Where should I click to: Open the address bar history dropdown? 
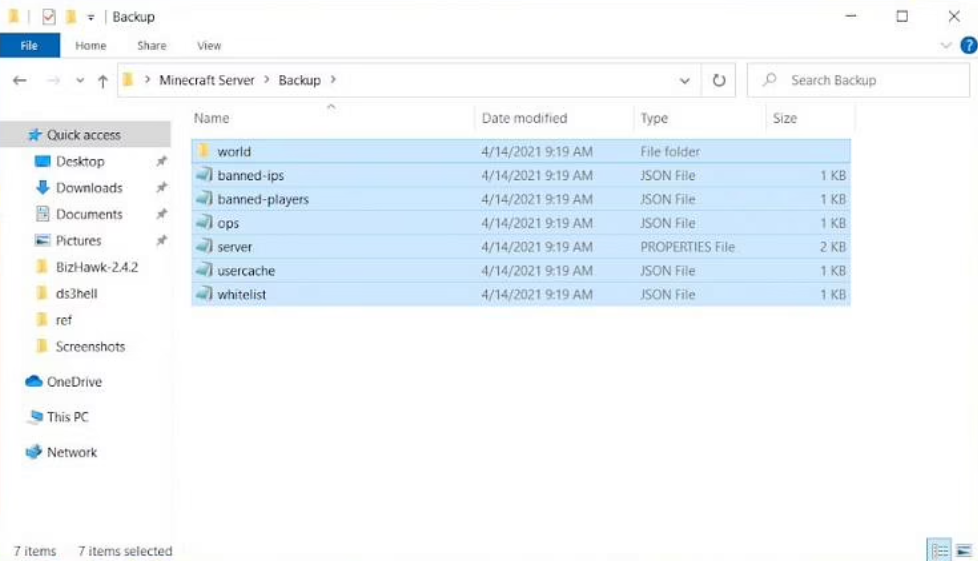[x=685, y=81]
